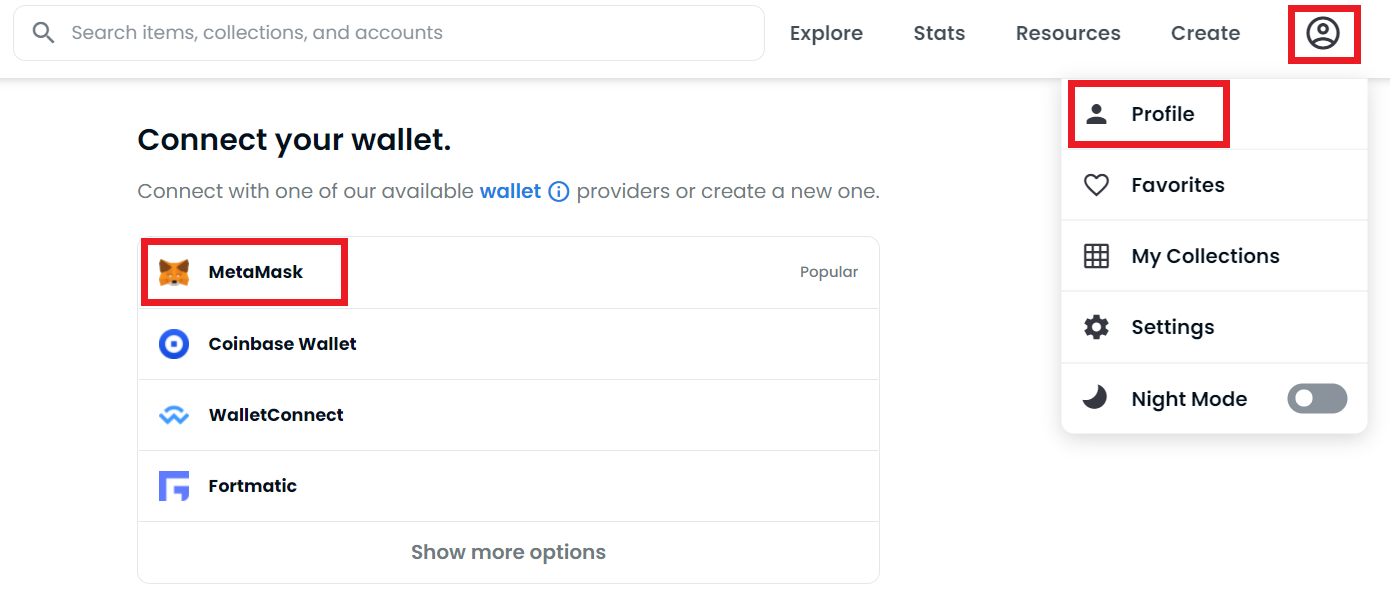This screenshot has width=1390, height=592.
Task: Click the Create link in header
Action: tap(1205, 33)
